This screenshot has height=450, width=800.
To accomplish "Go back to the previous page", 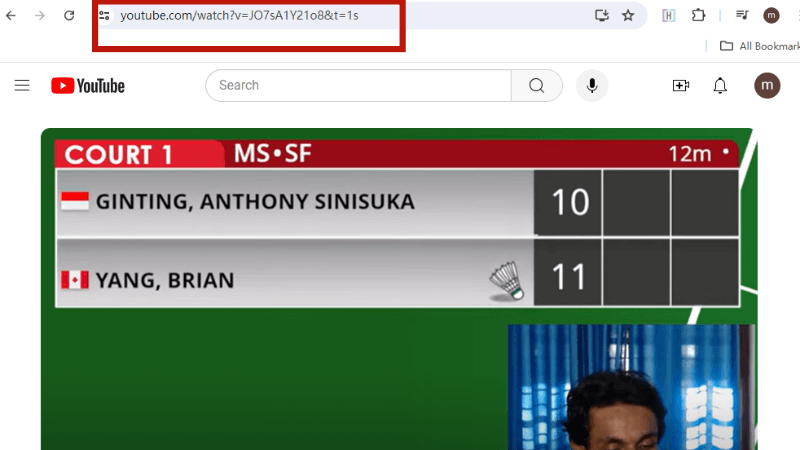I will point(11,16).
